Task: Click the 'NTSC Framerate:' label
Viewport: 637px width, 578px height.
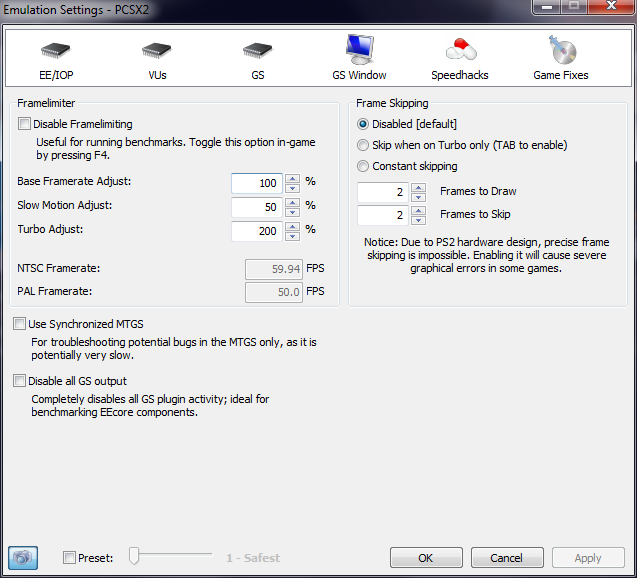Action: tap(58, 268)
